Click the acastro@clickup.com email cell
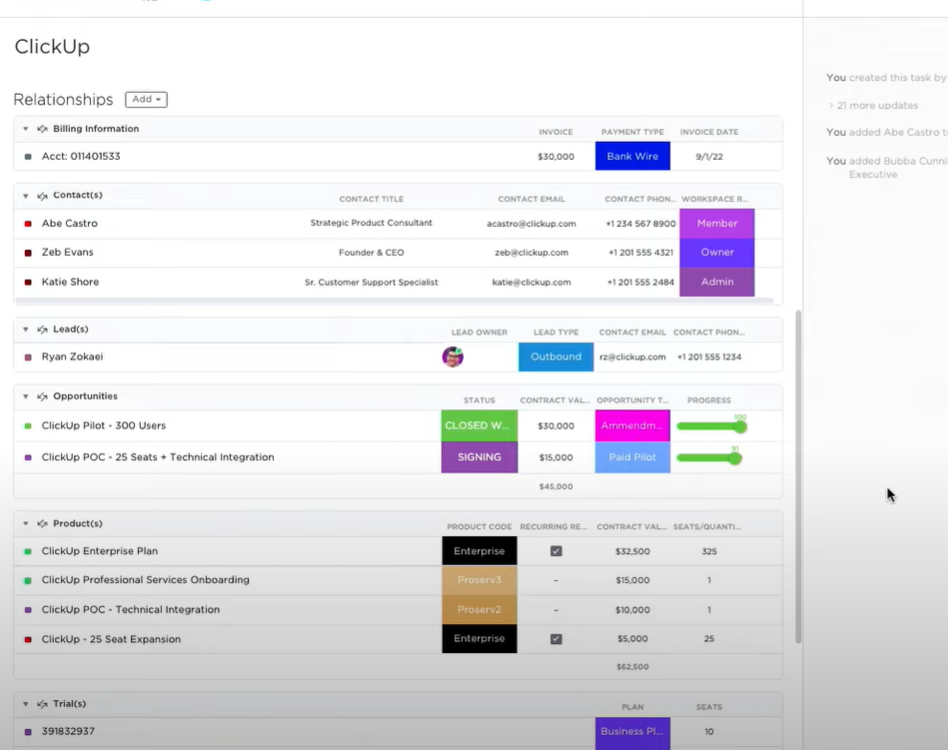Viewport: 948px width, 750px height. [x=531, y=224]
